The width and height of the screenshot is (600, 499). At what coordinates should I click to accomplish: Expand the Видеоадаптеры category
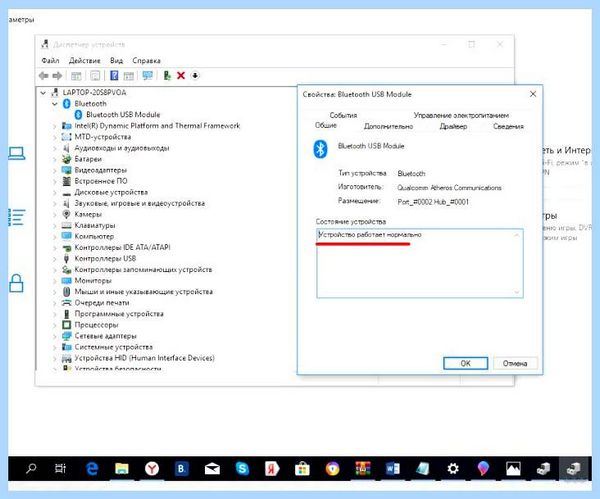55,170
